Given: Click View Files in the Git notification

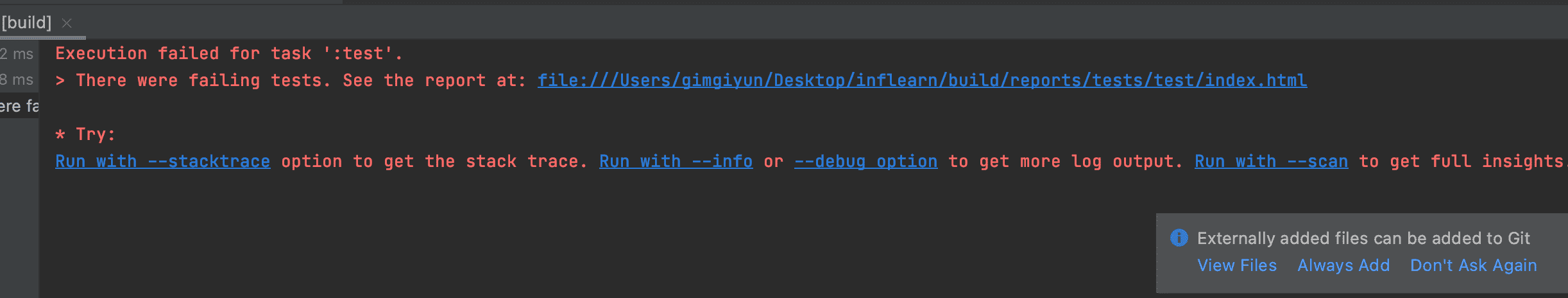Looking at the screenshot, I should click(x=1237, y=265).
